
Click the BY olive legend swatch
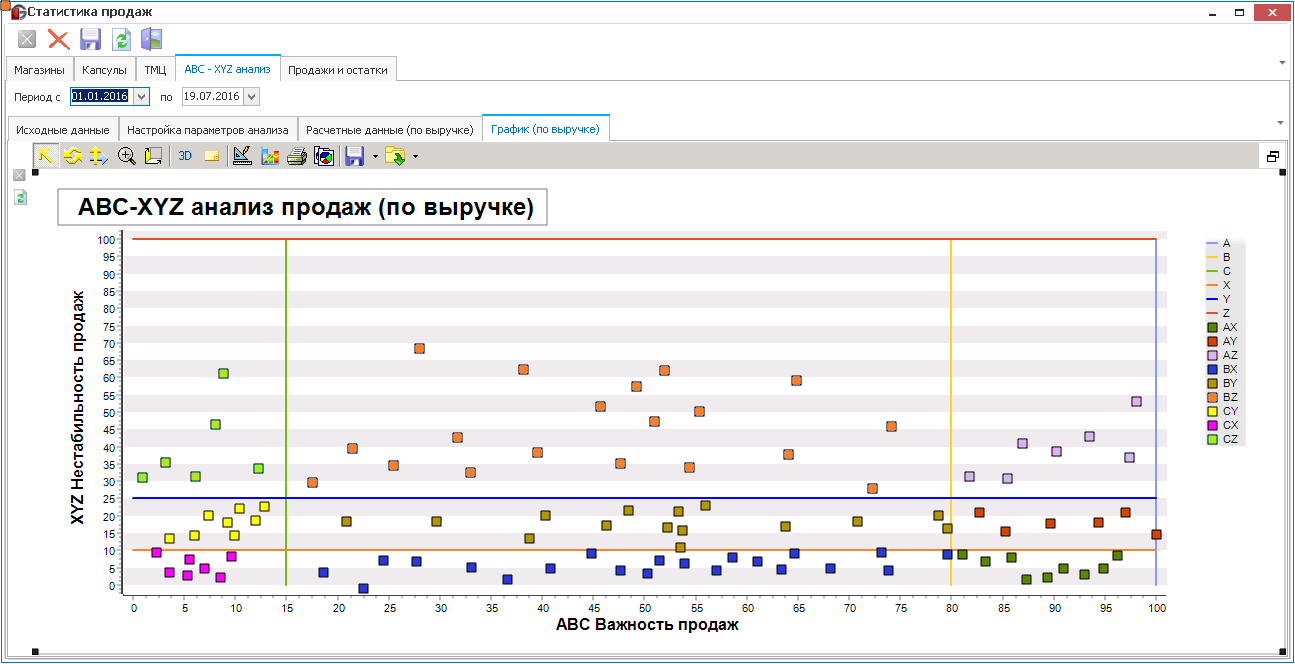[x=1212, y=383]
